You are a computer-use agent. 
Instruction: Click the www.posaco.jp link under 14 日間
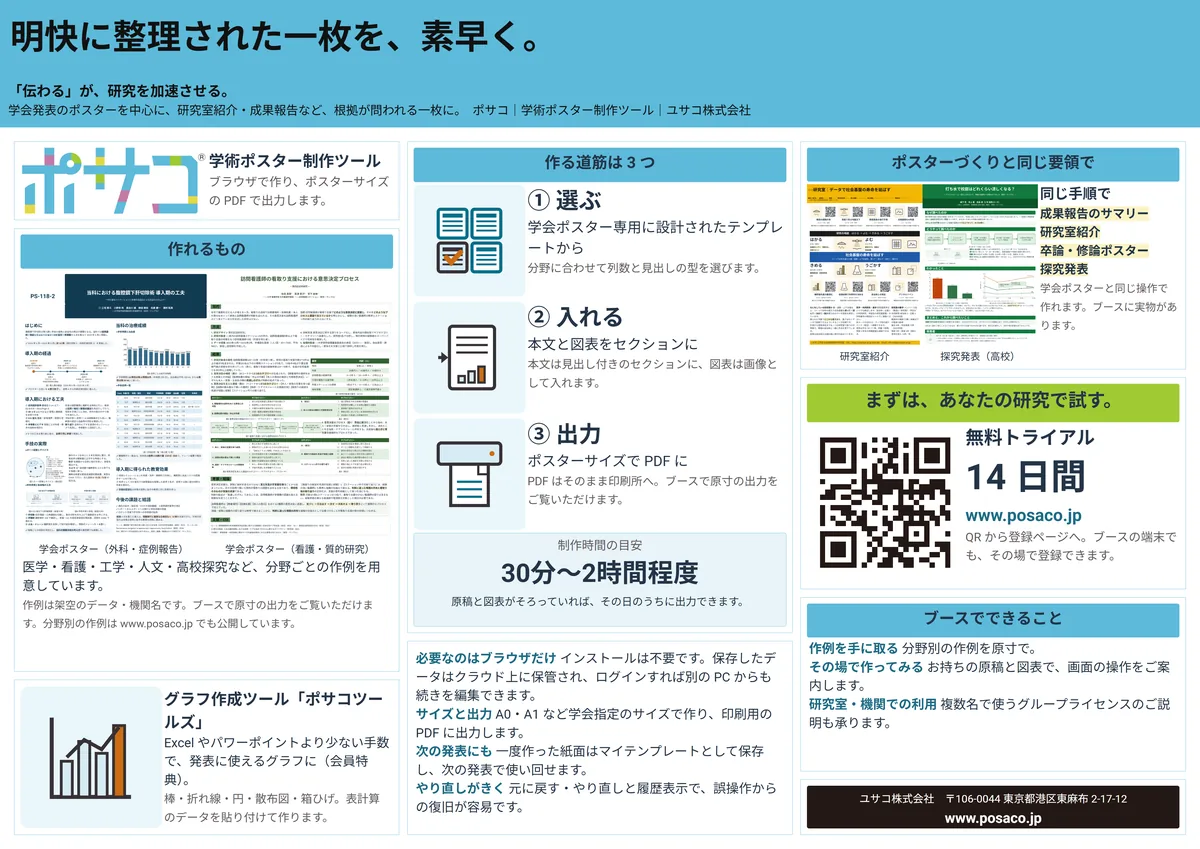1023,516
